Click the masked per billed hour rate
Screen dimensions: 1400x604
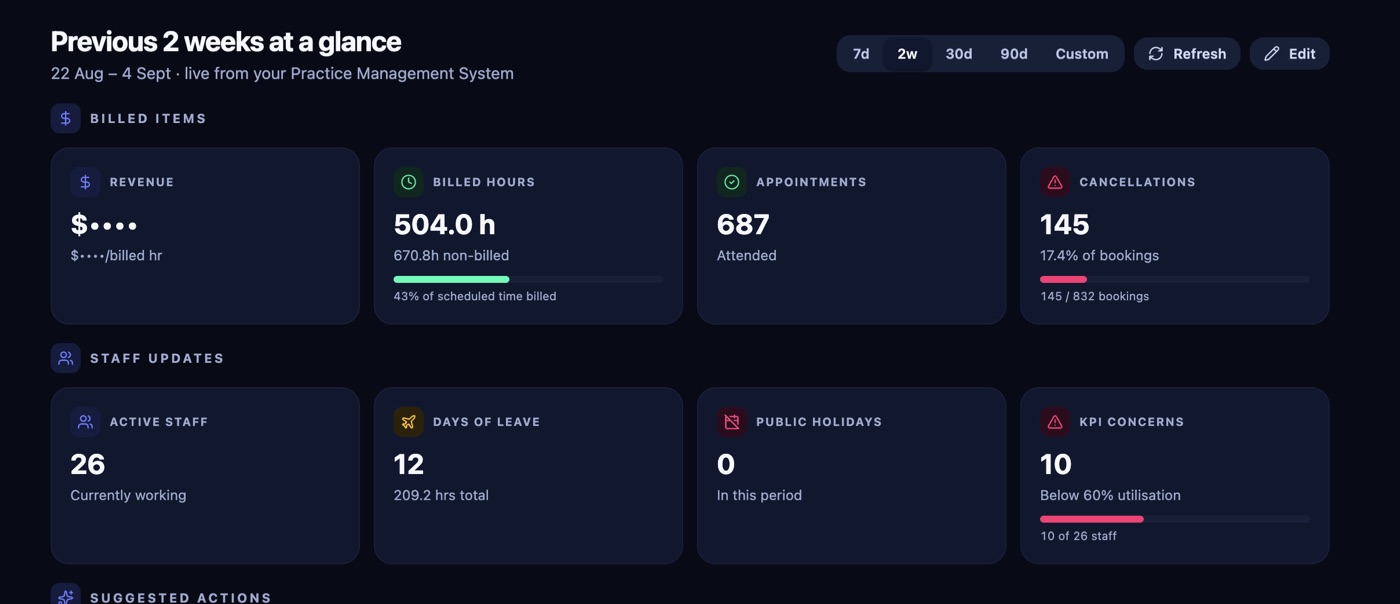[116, 255]
